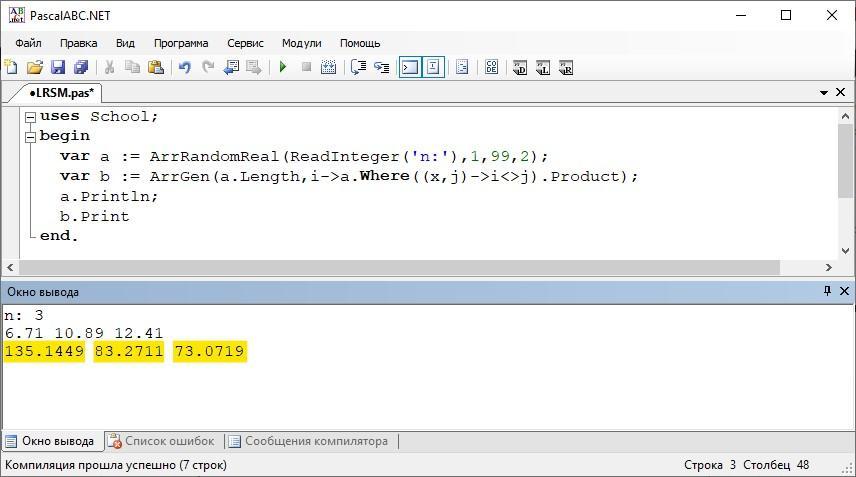Viewport: 856px width, 477px height.
Task: Click the Undo arrow icon
Action: [x=184, y=67]
